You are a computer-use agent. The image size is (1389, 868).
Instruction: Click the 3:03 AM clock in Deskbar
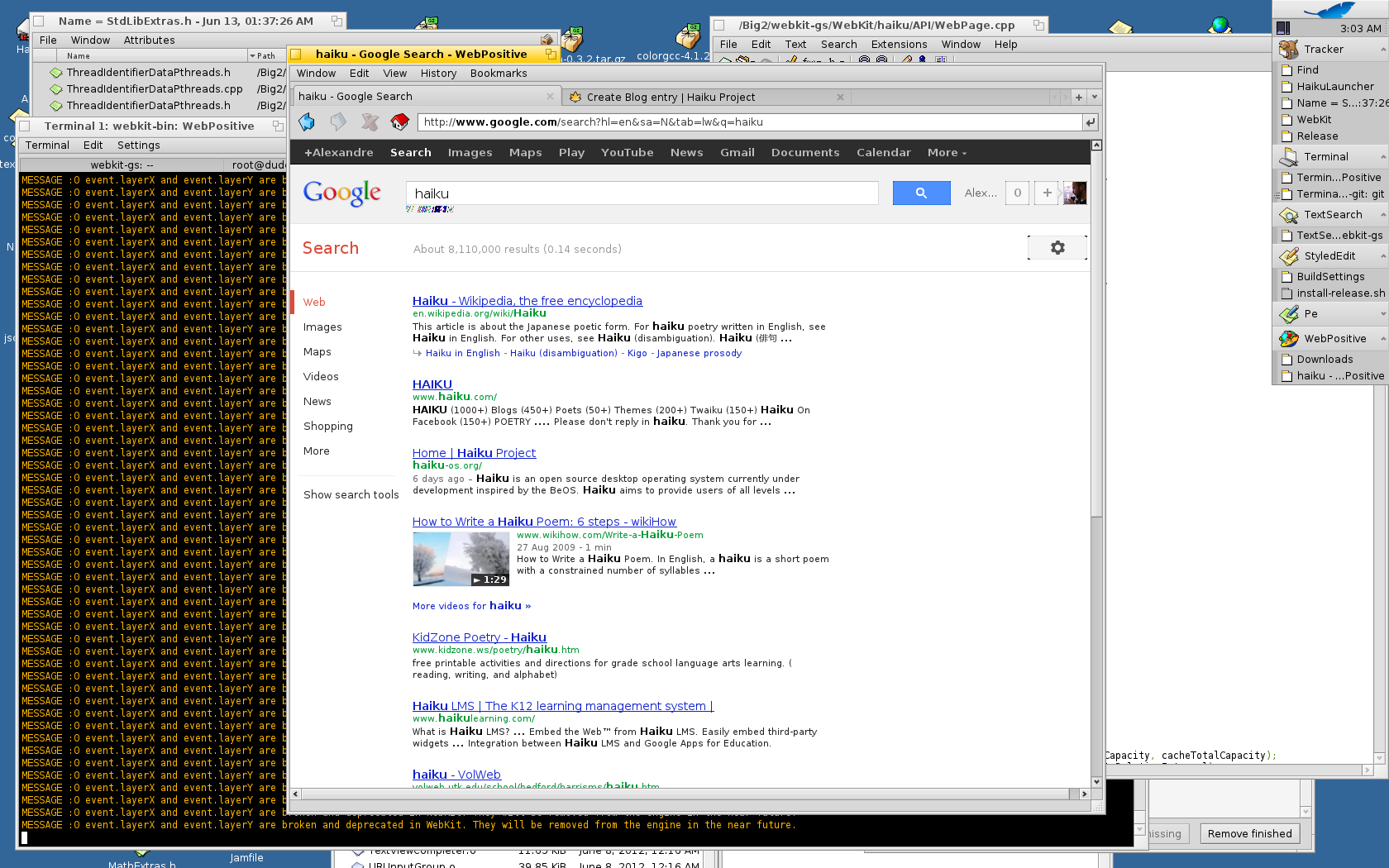(x=1360, y=28)
